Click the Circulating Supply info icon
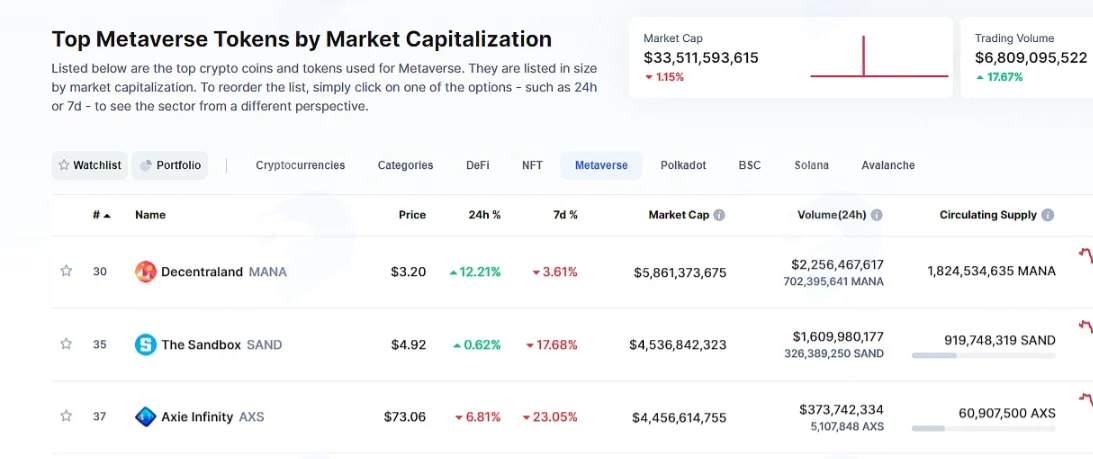The height and width of the screenshot is (459, 1093). pyautogui.click(x=1048, y=215)
